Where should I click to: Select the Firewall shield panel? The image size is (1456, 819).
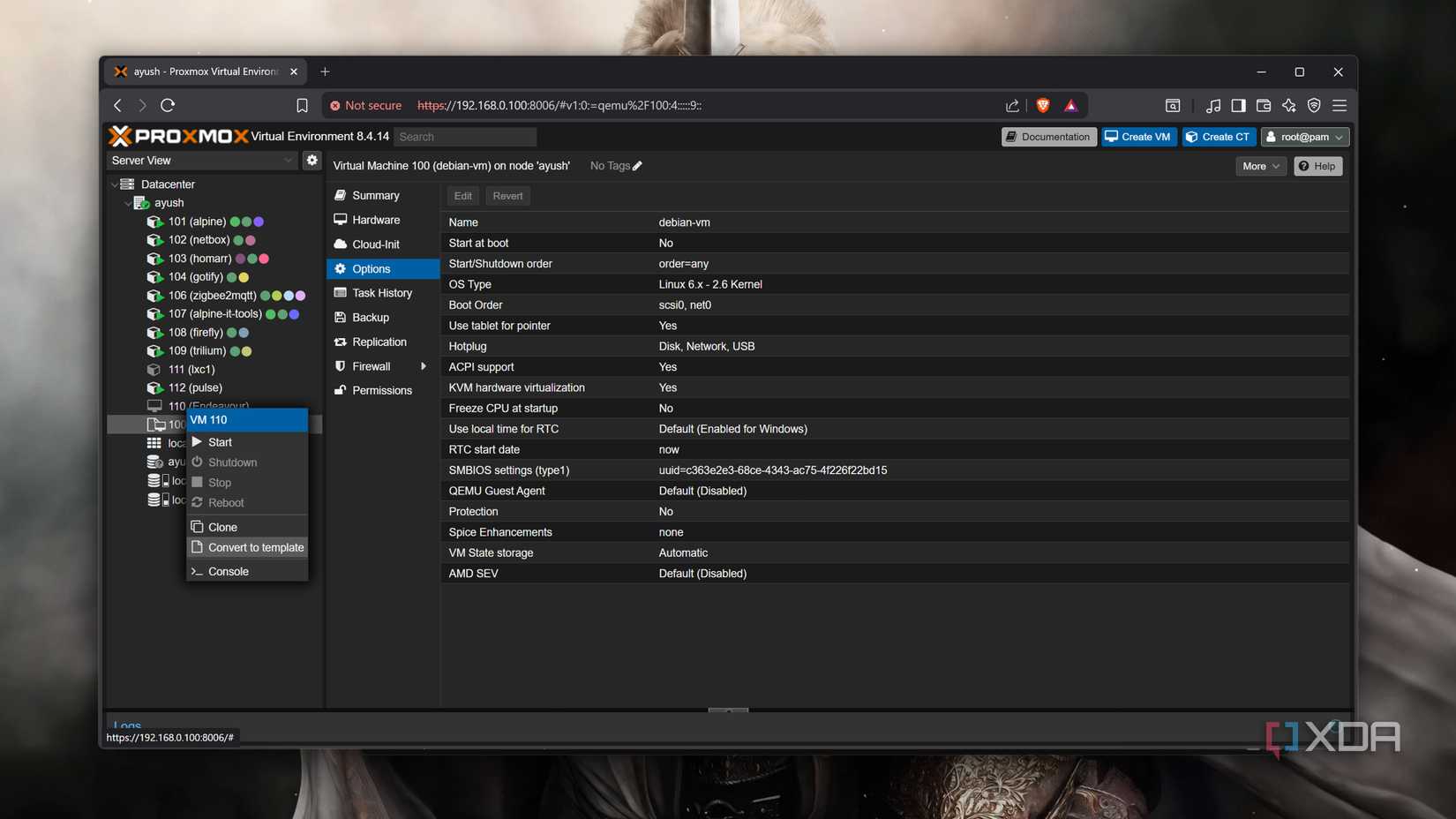click(371, 365)
